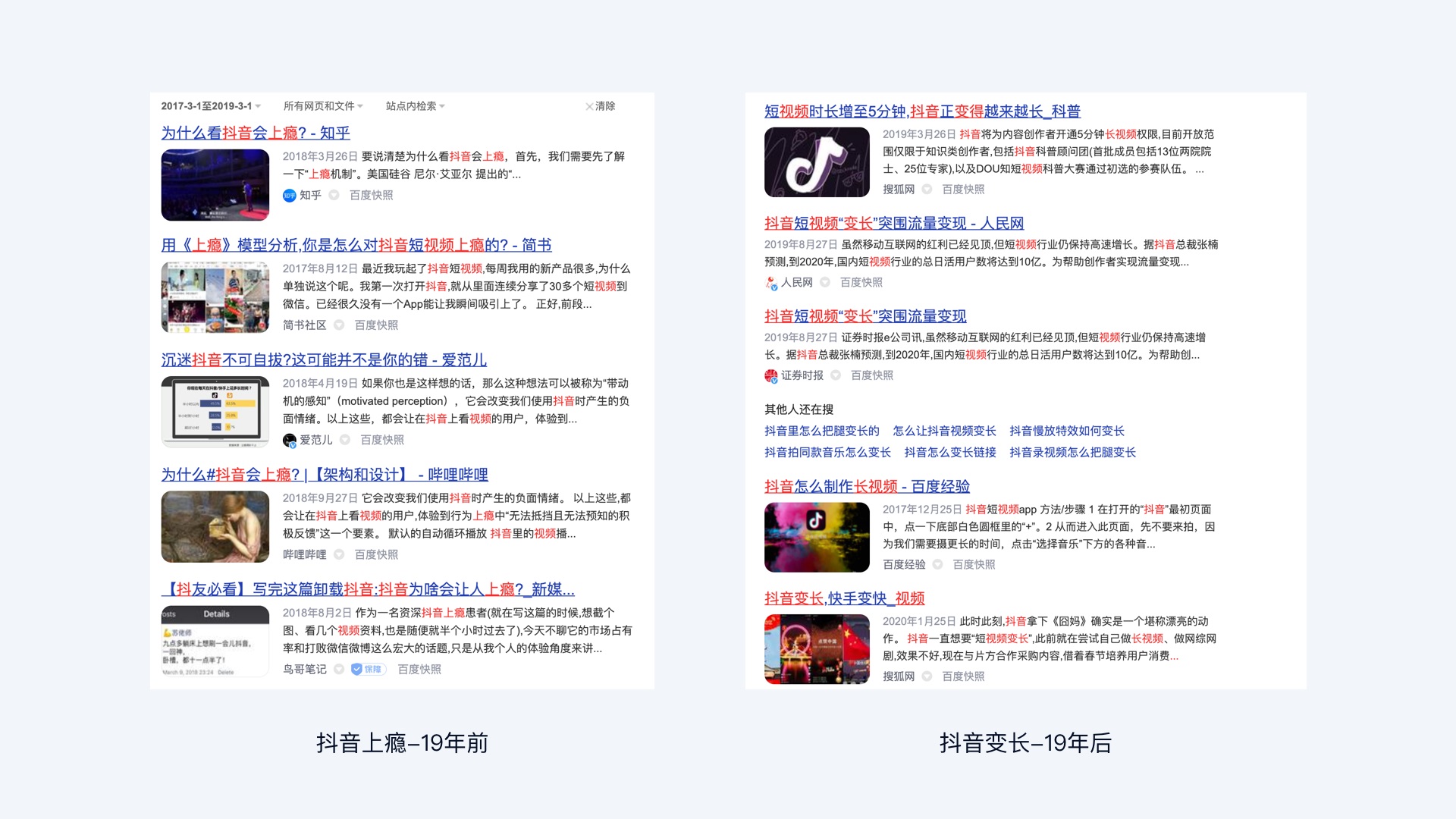Open 百度快照 for the 百度经验 result

pyautogui.click(x=974, y=564)
